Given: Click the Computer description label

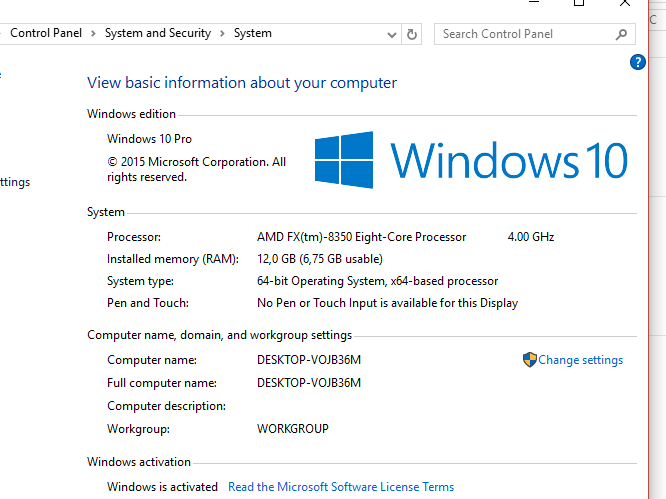Looking at the screenshot, I should point(166,406).
